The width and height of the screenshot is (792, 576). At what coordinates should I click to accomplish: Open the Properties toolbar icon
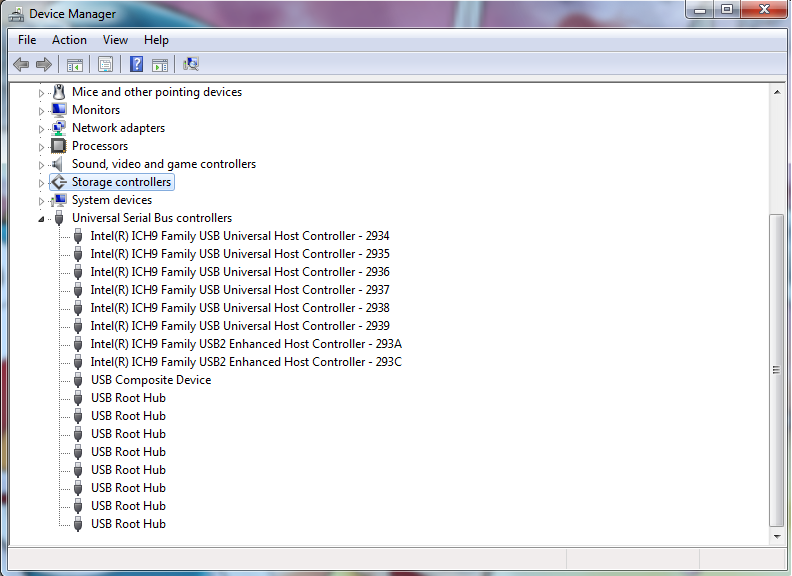pyautogui.click(x=106, y=65)
